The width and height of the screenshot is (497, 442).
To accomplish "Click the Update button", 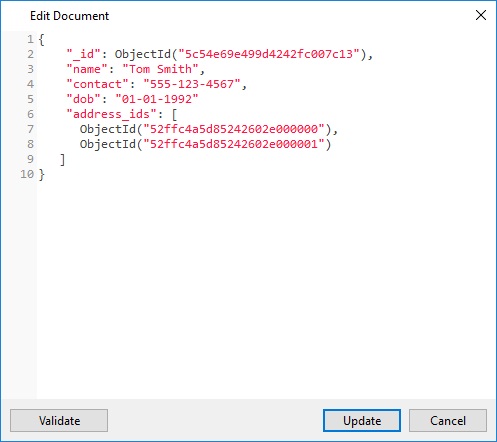I will (x=362, y=421).
